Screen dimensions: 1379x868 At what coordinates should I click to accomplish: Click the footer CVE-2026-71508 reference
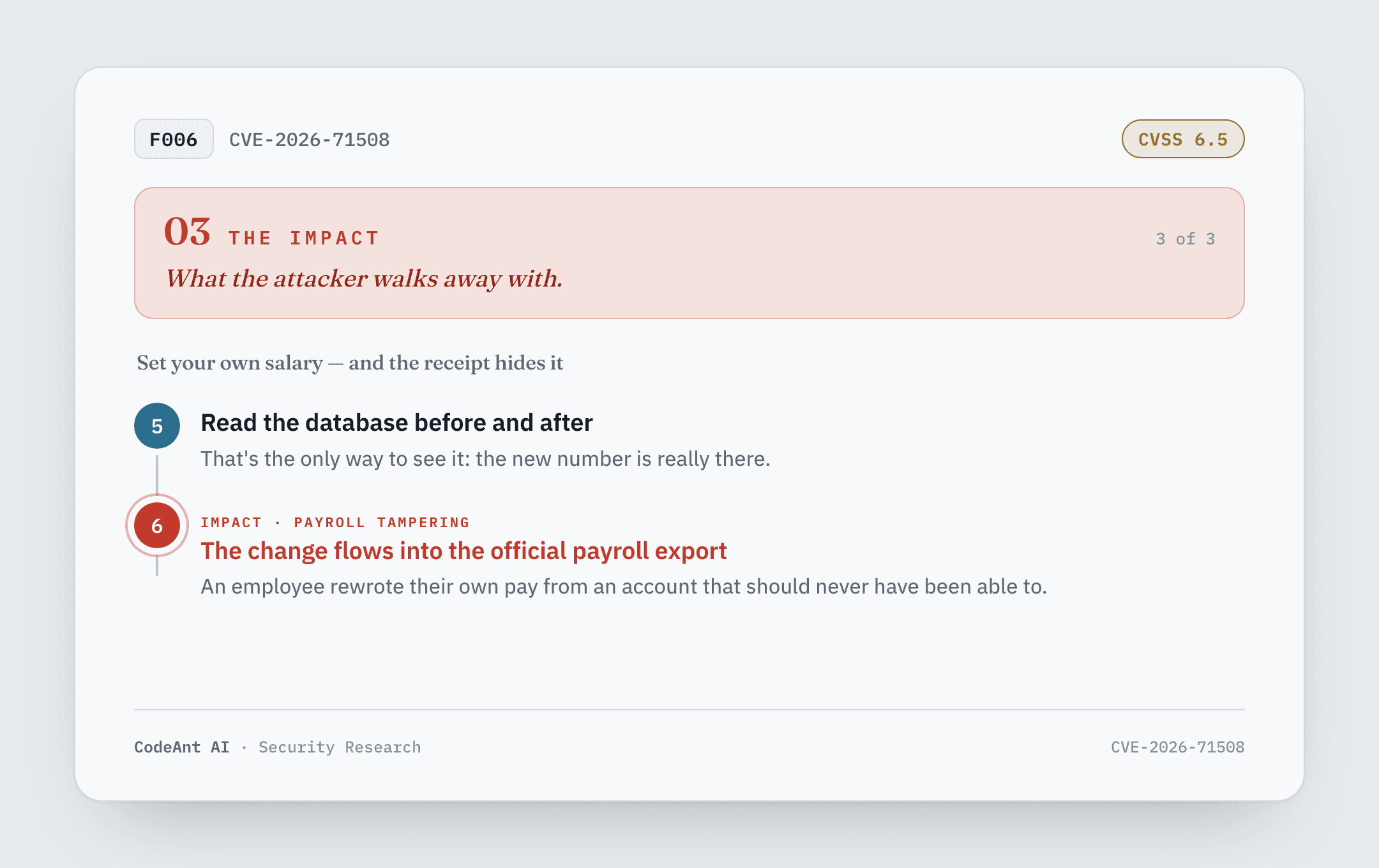click(x=1177, y=747)
